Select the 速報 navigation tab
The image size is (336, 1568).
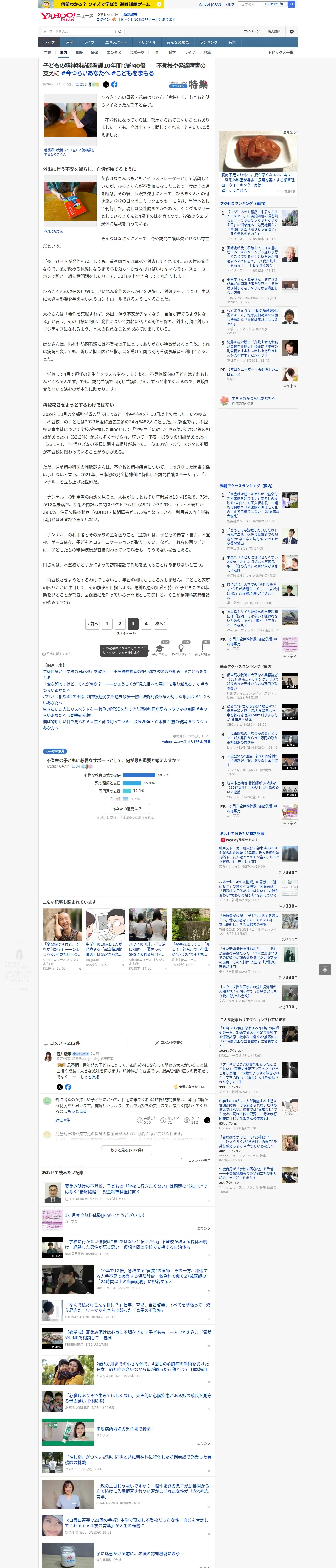pyautogui.click(x=69, y=43)
